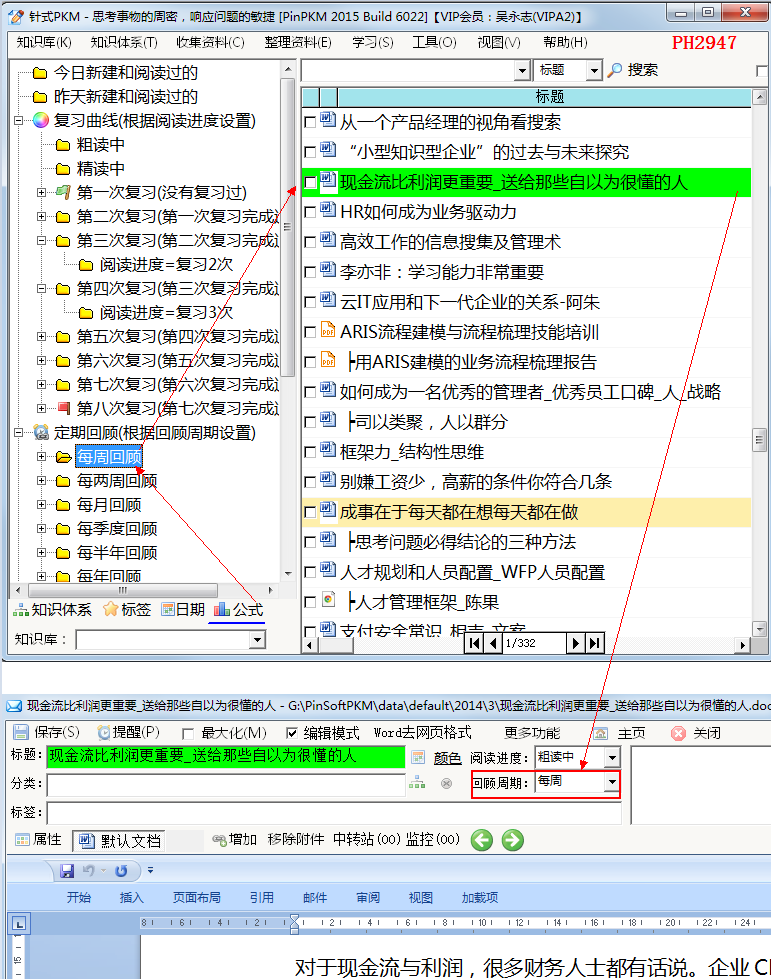Open the calendar icon beside title field
This screenshot has width=771, height=979.
(x=418, y=758)
